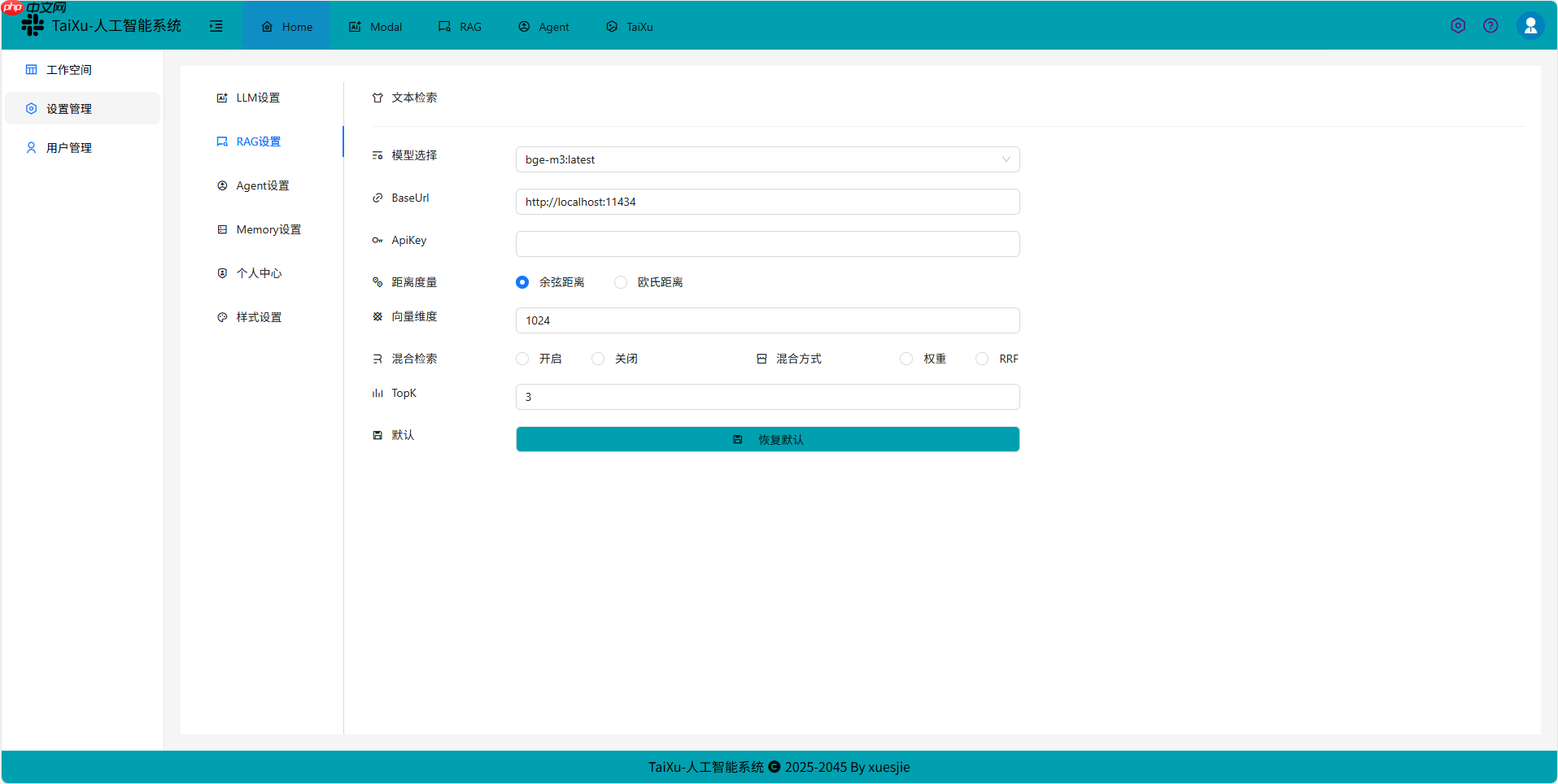Open the user avatar icon top right

tap(1530, 25)
